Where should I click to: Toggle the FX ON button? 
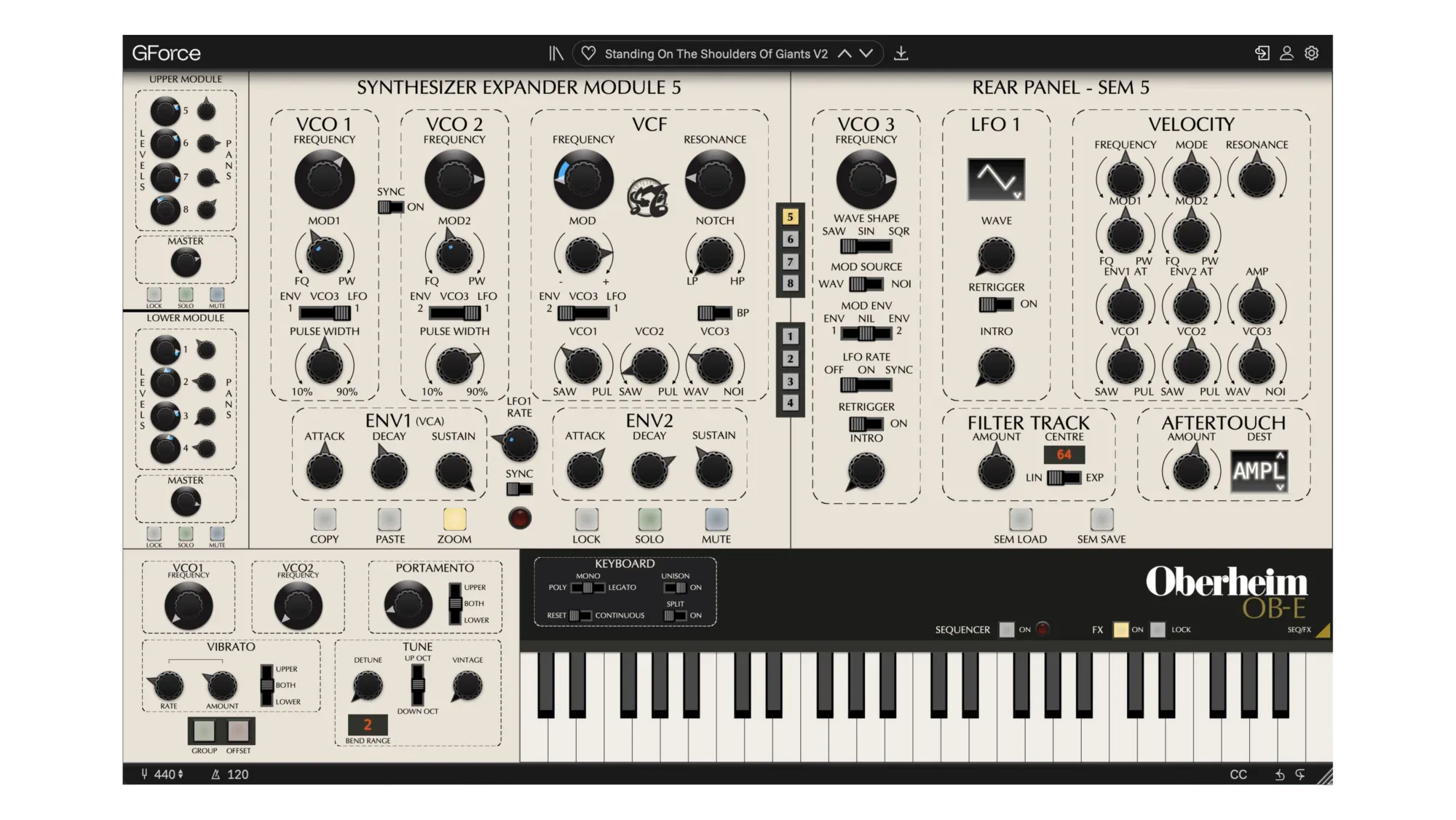point(1121,630)
